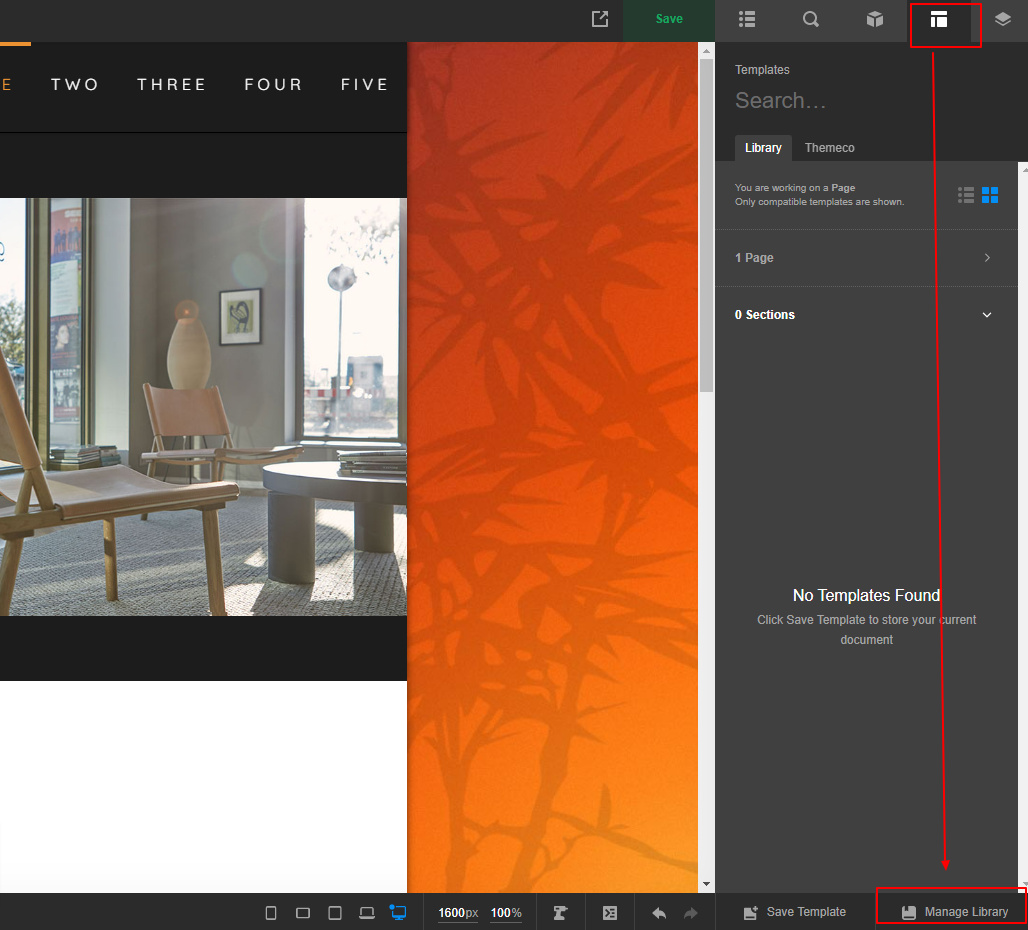
Task: Select the Library tab
Action: pyautogui.click(x=763, y=148)
